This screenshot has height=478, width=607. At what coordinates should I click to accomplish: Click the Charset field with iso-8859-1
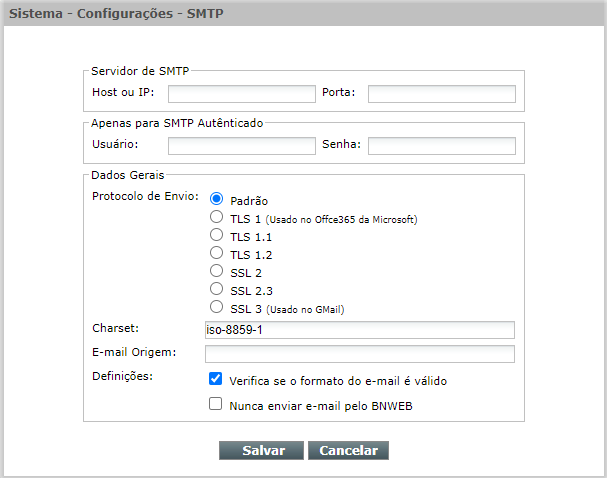tap(359, 330)
